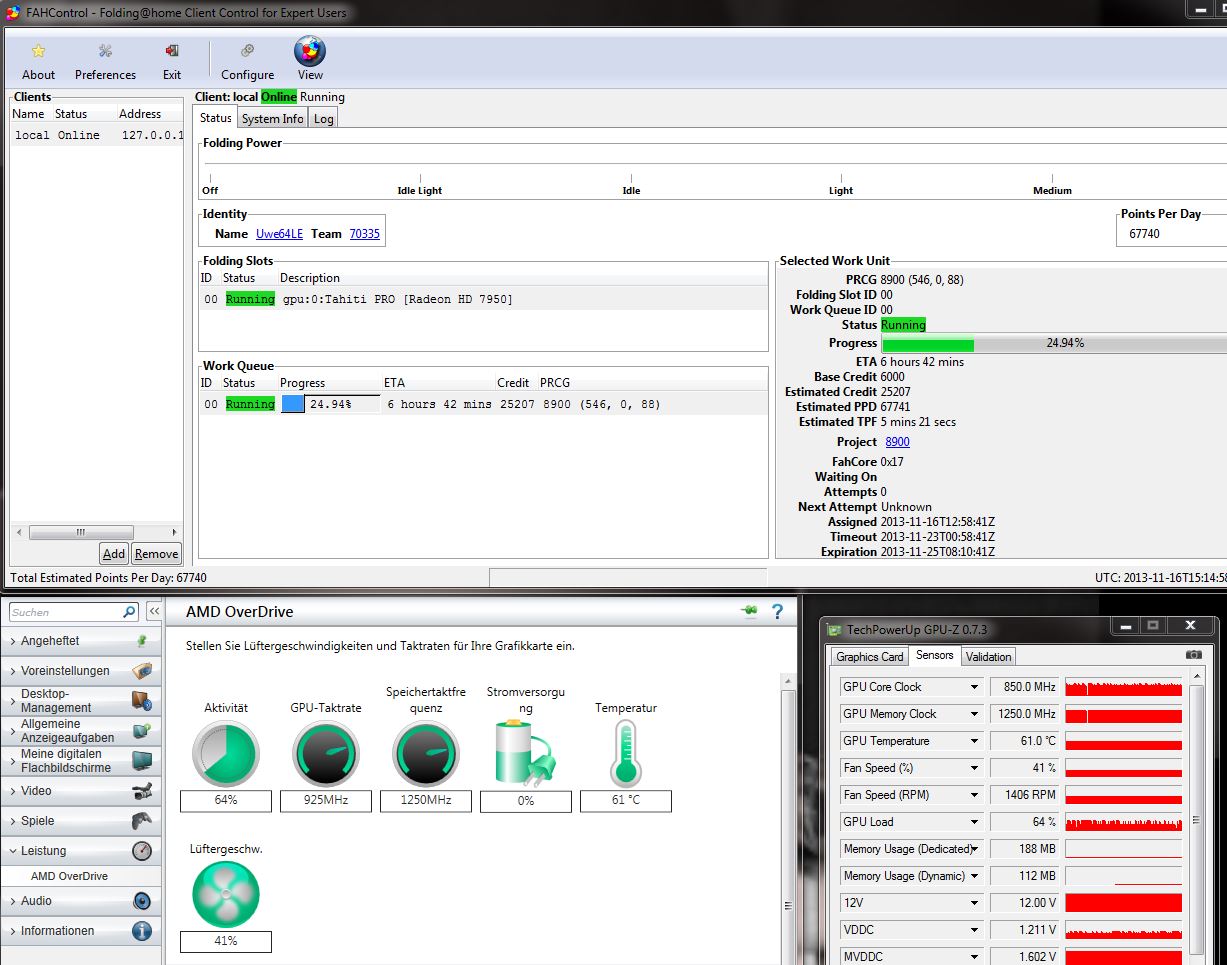Screen dimensions: 1227x965
Task: Click the search magnifier in Suchen box
Action: (x=129, y=612)
